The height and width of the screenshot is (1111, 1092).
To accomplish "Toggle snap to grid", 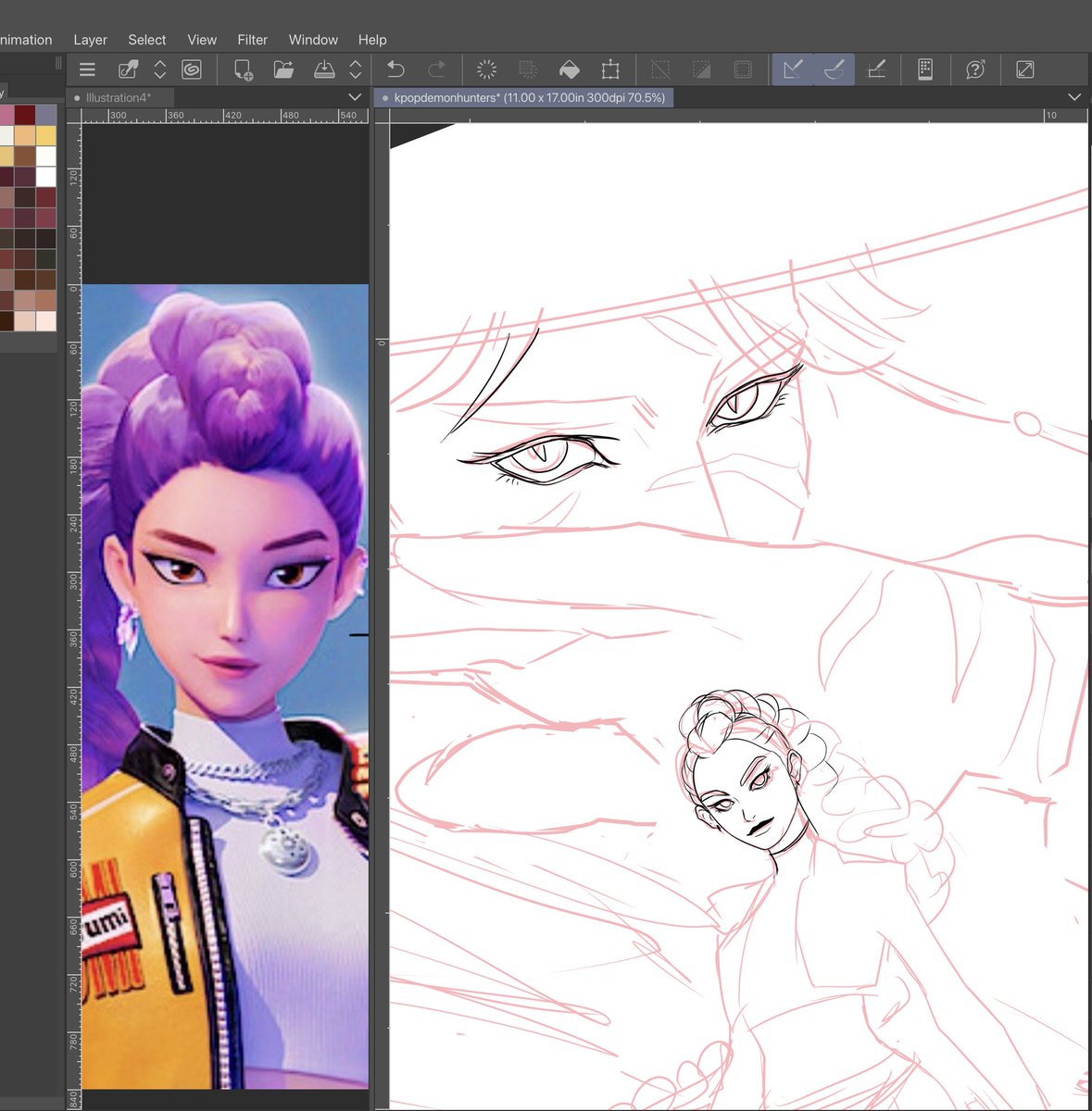I will pyautogui.click(x=876, y=69).
